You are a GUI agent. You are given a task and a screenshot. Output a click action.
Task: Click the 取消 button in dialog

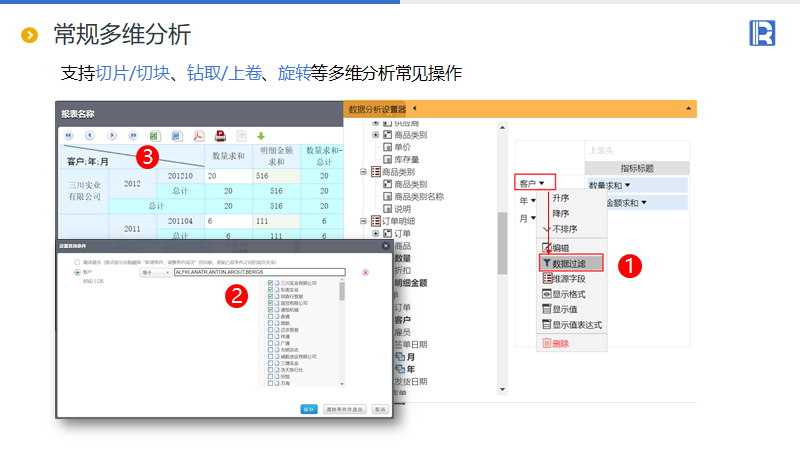[380, 409]
